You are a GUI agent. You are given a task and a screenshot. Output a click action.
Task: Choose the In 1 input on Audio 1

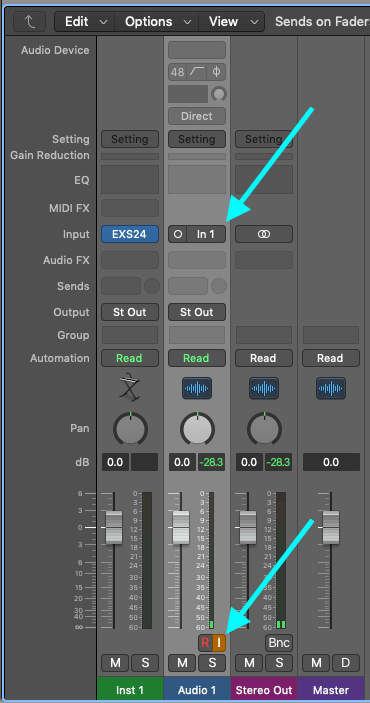[x=206, y=234]
